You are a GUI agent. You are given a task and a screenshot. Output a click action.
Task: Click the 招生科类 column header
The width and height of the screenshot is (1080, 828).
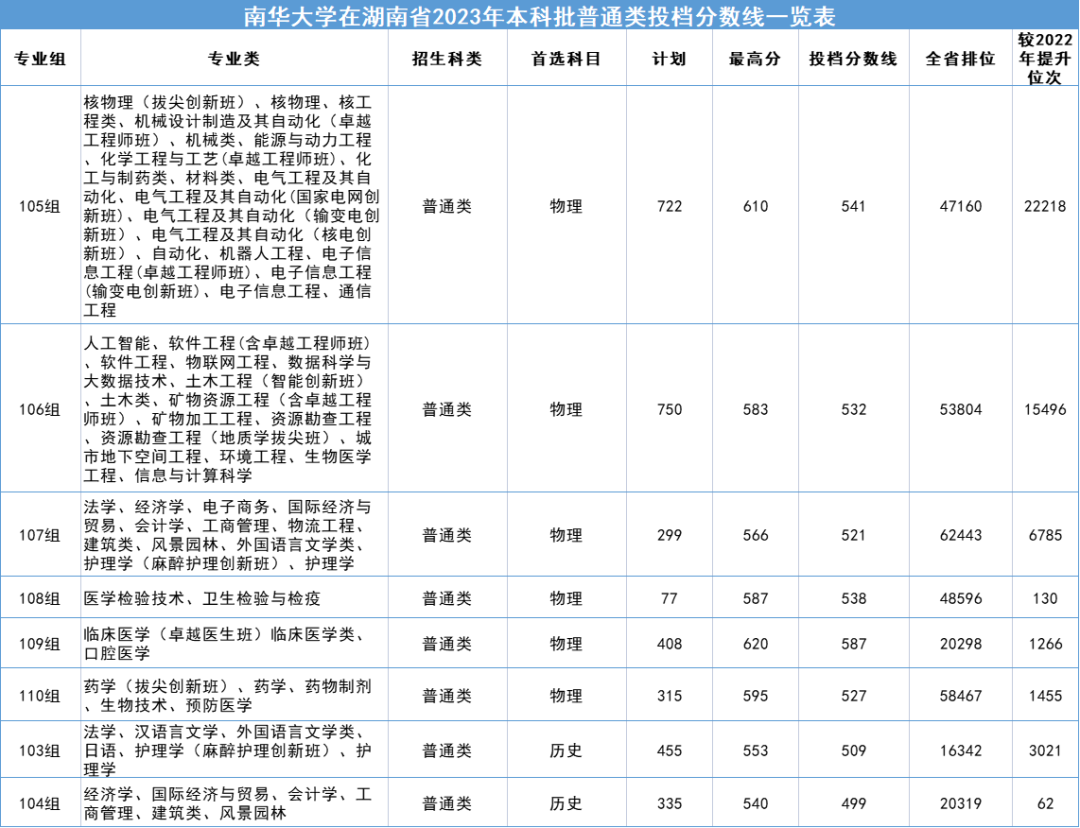point(448,59)
